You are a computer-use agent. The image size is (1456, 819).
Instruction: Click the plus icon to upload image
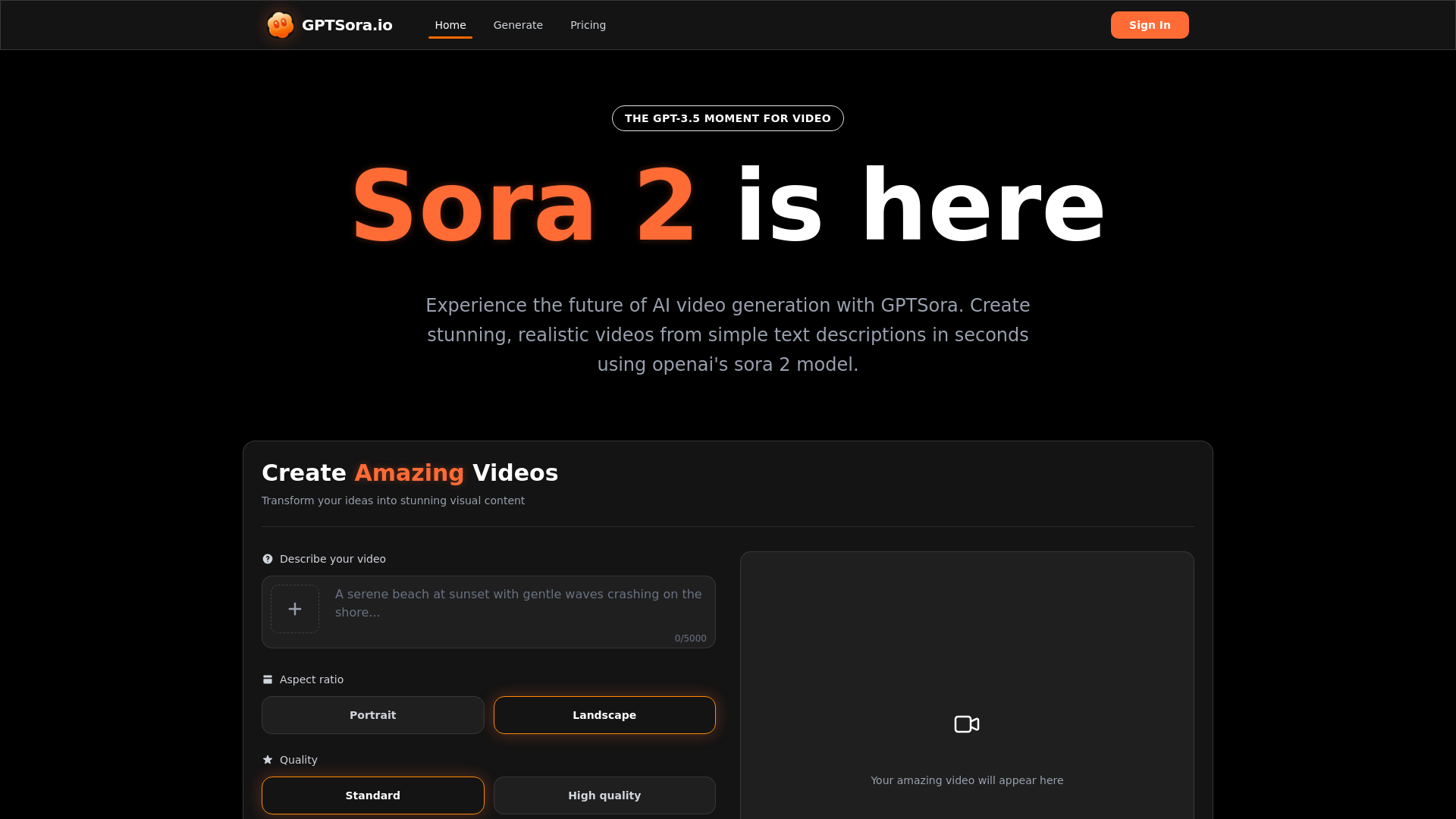pyautogui.click(x=295, y=609)
